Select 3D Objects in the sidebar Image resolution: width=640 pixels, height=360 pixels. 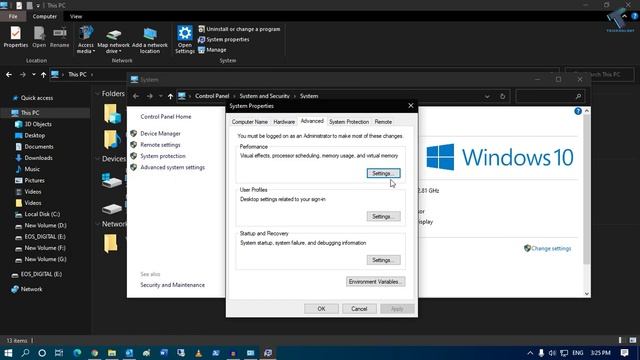[38, 124]
